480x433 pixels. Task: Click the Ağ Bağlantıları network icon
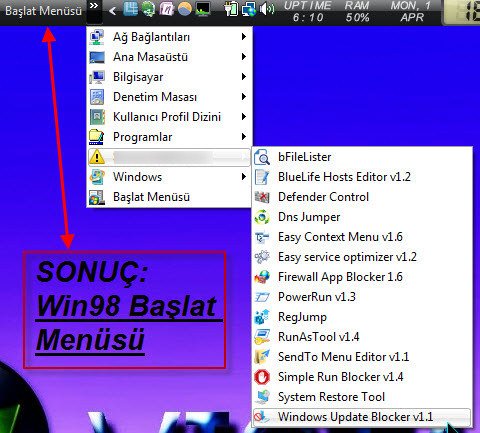[97, 37]
